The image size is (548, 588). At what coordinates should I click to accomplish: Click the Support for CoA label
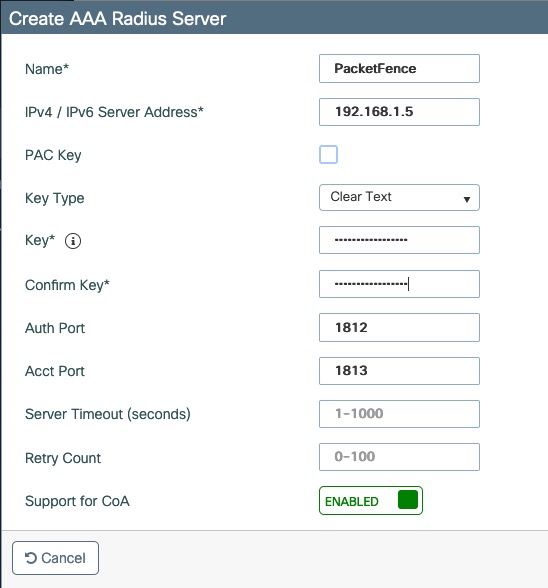(x=77, y=501)
